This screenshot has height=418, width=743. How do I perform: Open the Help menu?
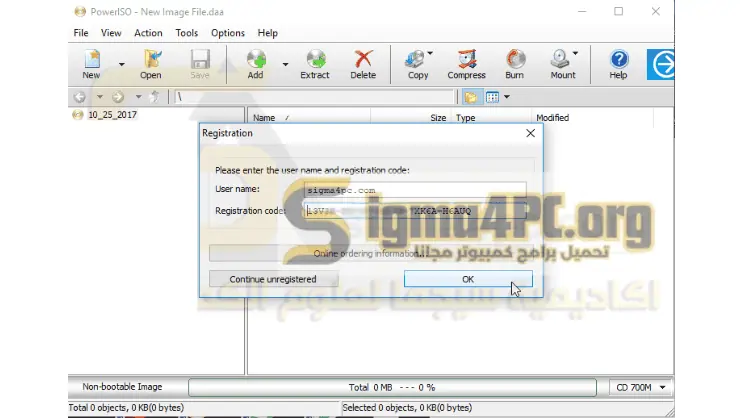[x=267, y=33]
